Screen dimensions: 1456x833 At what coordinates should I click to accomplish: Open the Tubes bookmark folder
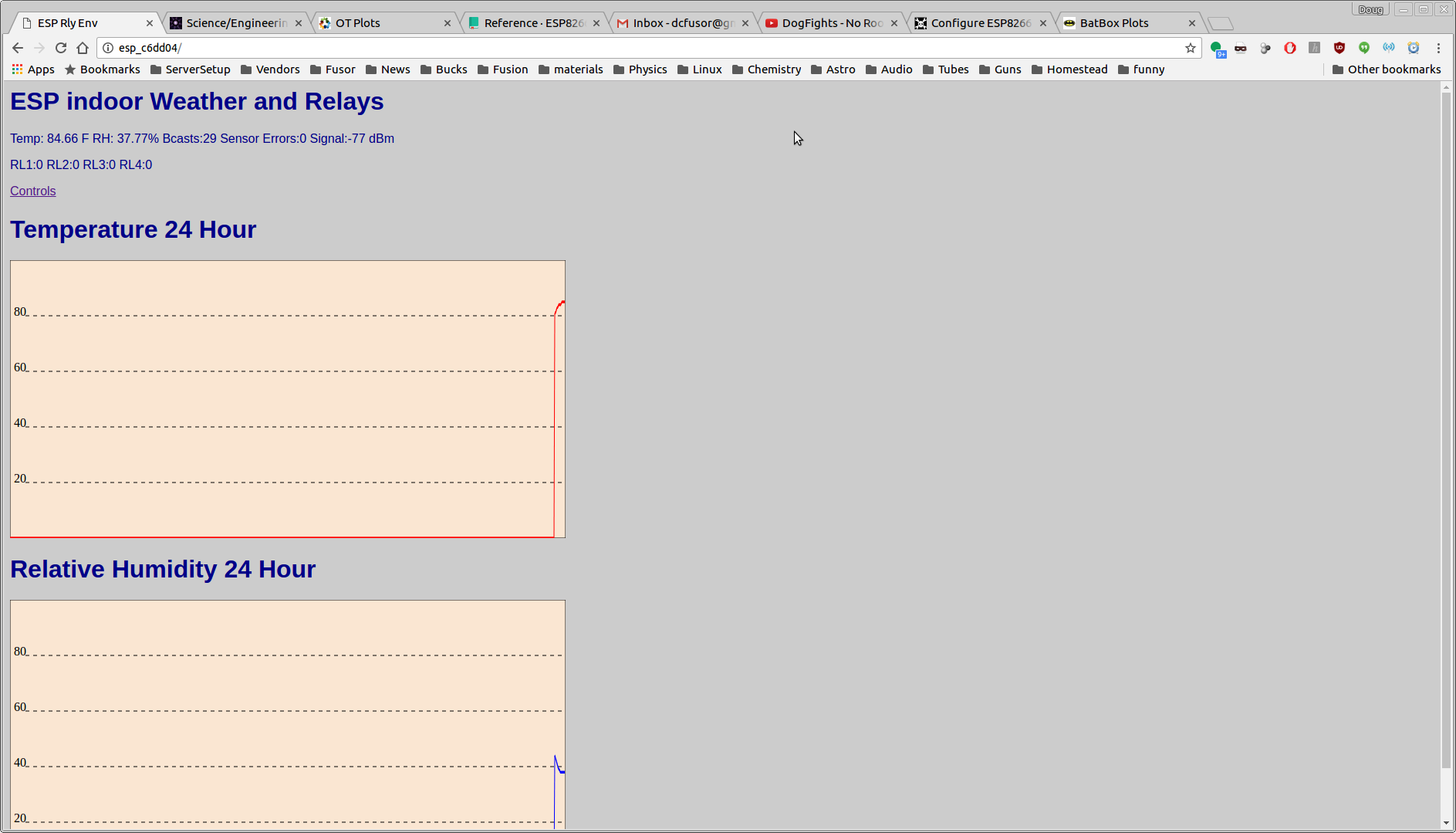pos(946,69)
